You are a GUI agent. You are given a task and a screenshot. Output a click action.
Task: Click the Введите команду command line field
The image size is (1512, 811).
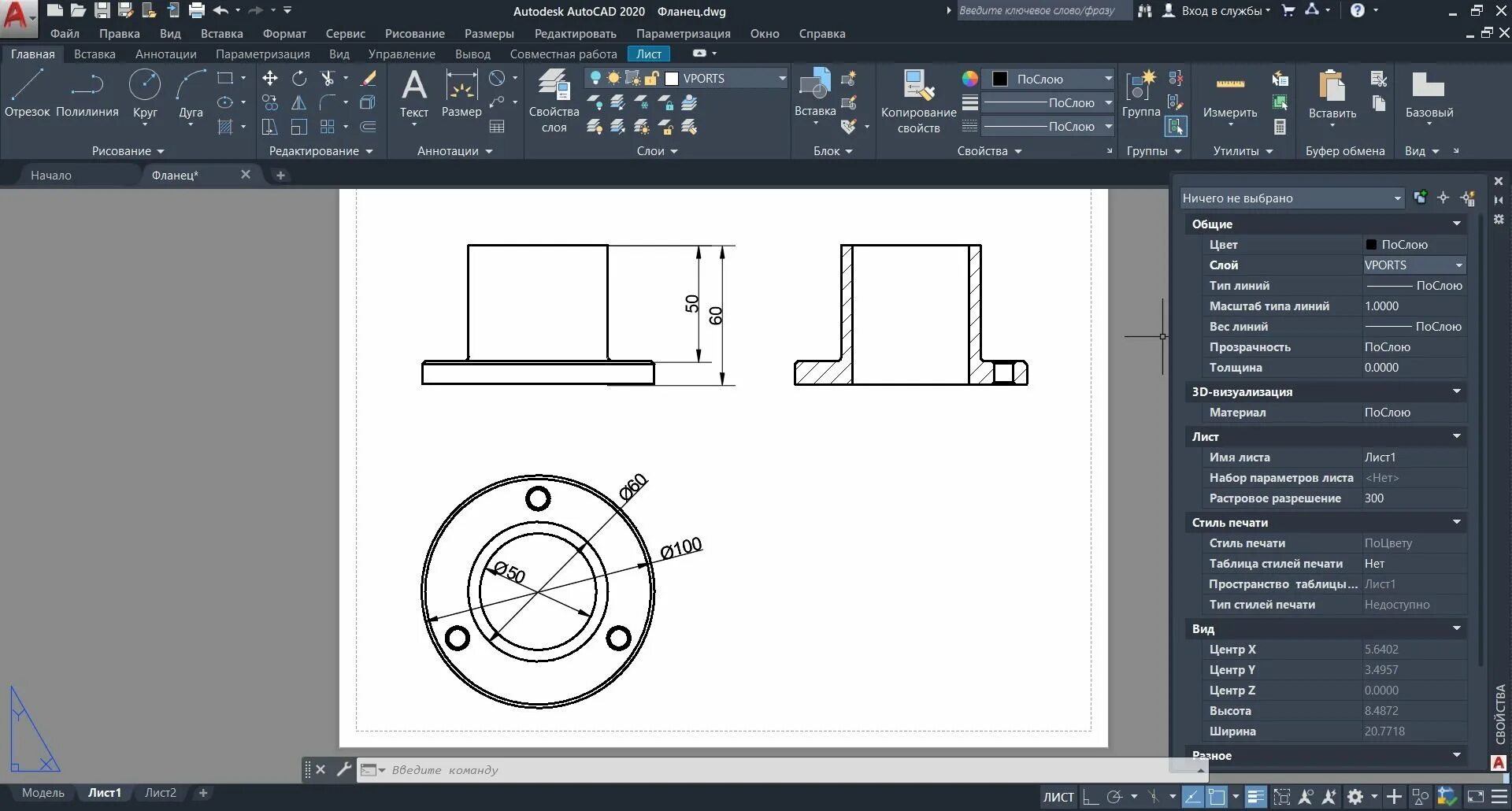(x=780, y=770)
